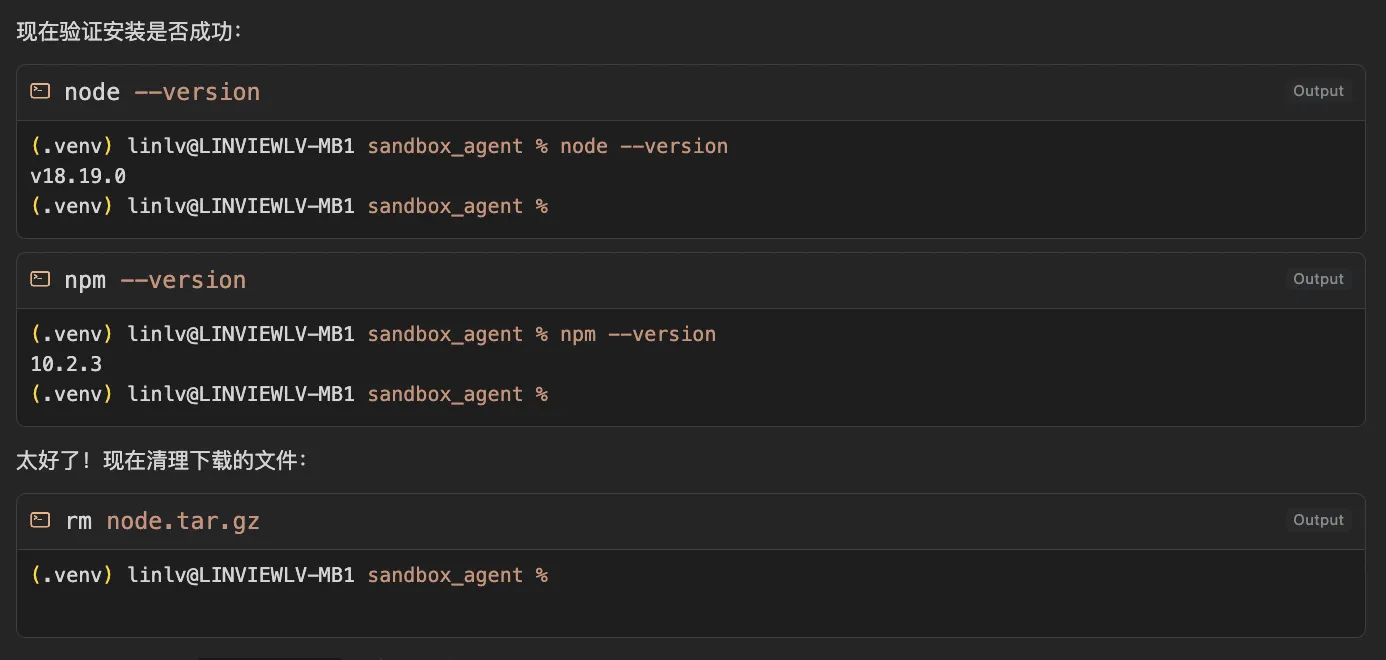Collapse the rm node.tar.gz command block header
This screenshot has width=1386, height=660.
(x=691, y=521)
